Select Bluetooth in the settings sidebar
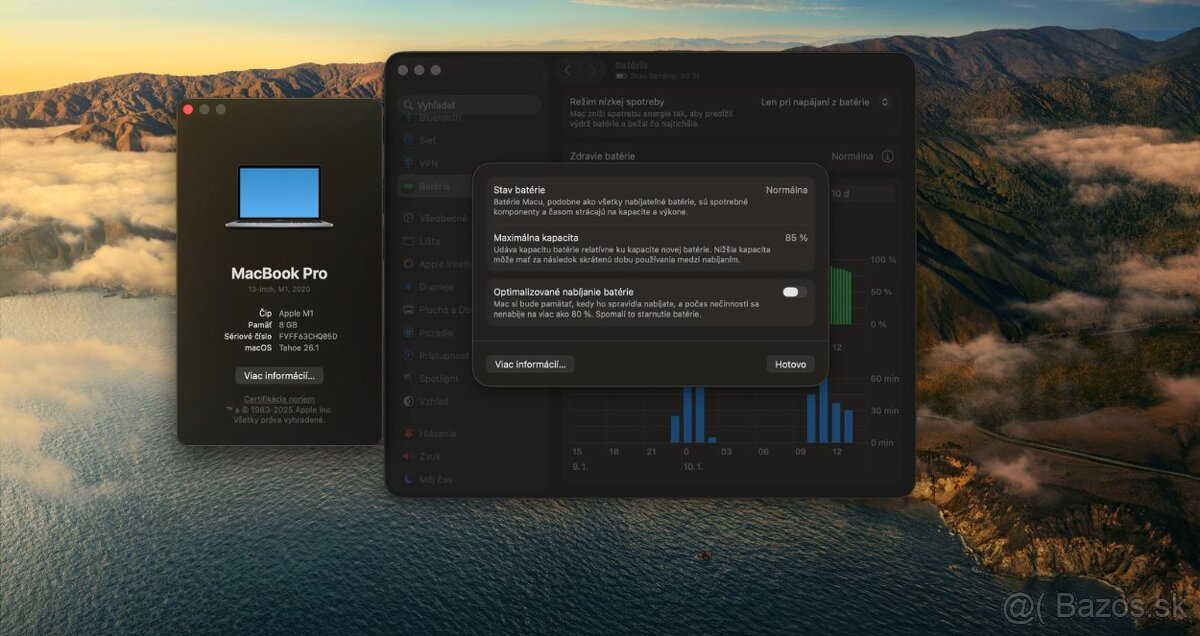The height and width of the screenshot is (636, 1200). [x=440, y=118]
